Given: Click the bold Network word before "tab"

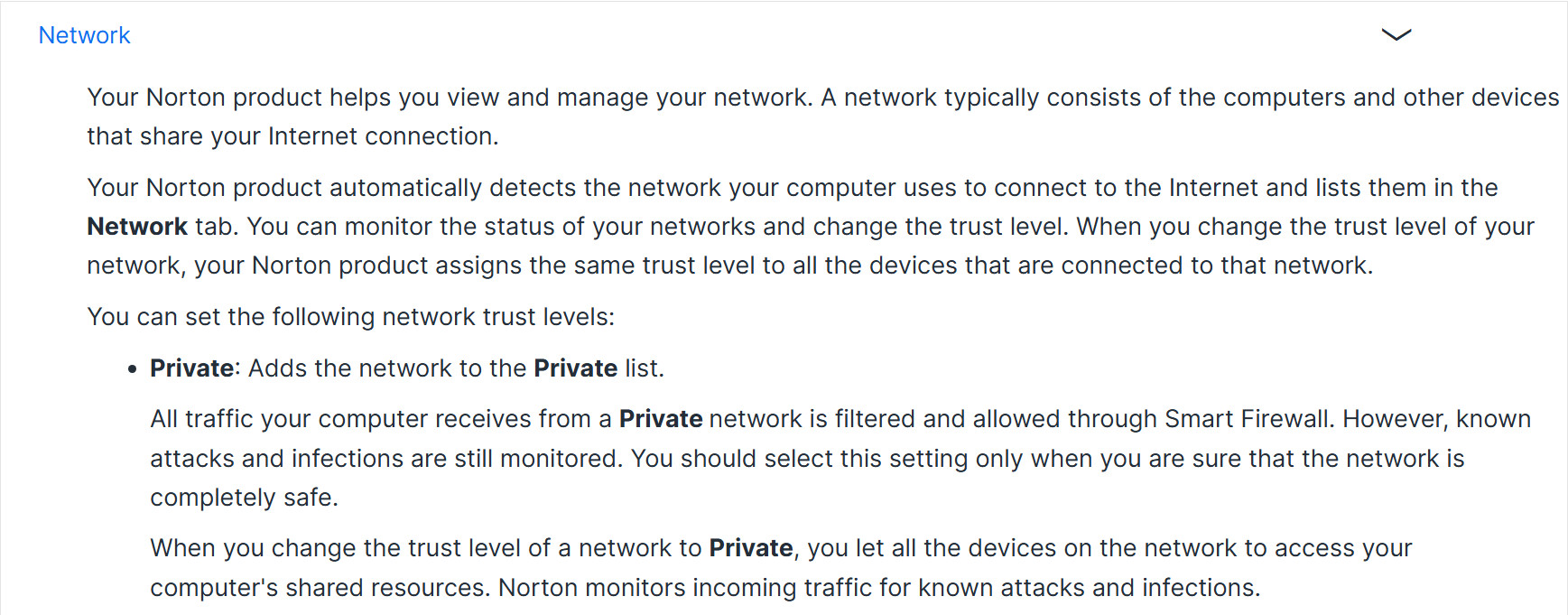Looking at the screenshot, I should [137, 227].
